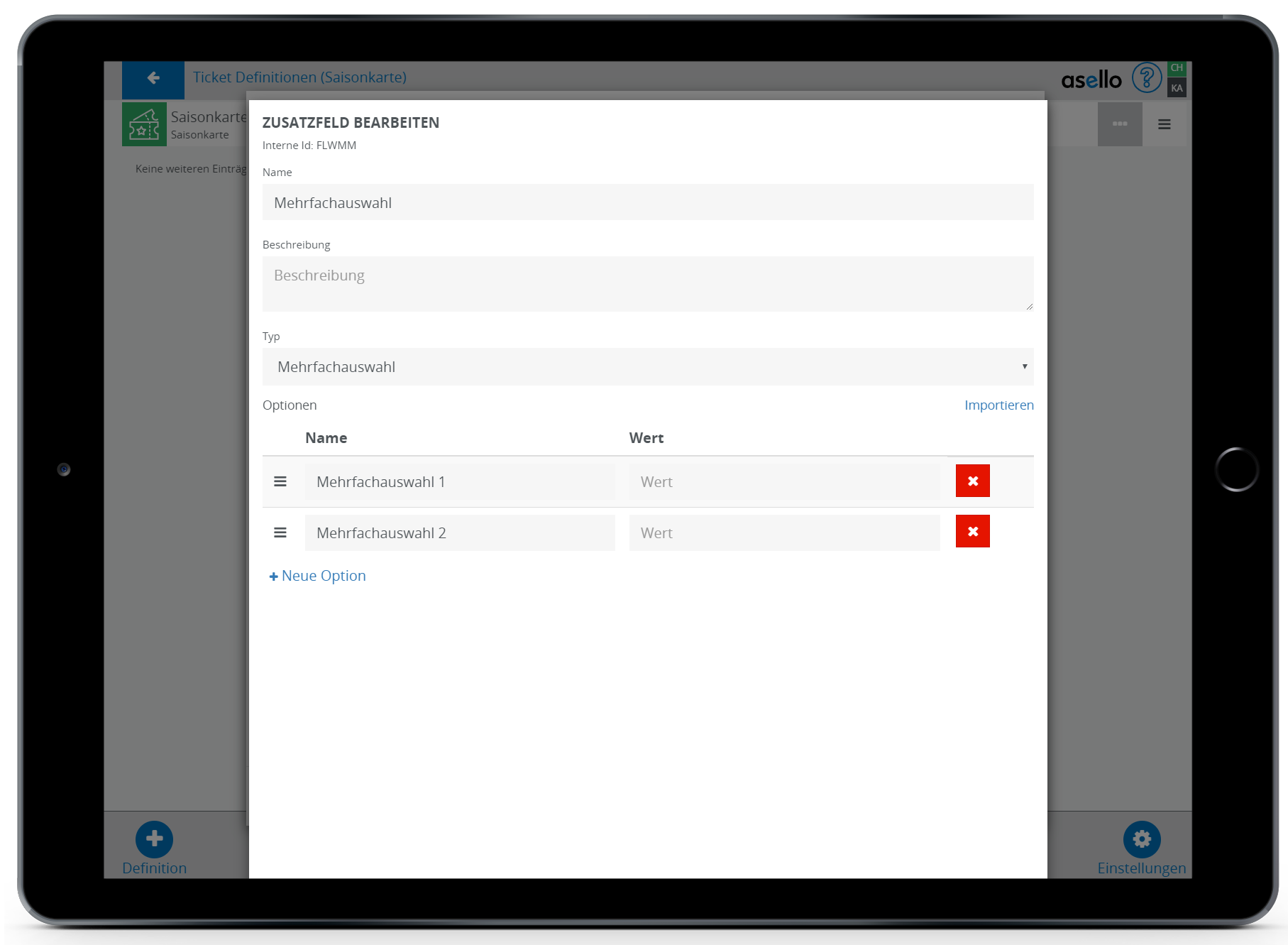This screenshot has height=945, width=1288.
Task: Add a new option via Neue Option
Action: coord(318,576)
